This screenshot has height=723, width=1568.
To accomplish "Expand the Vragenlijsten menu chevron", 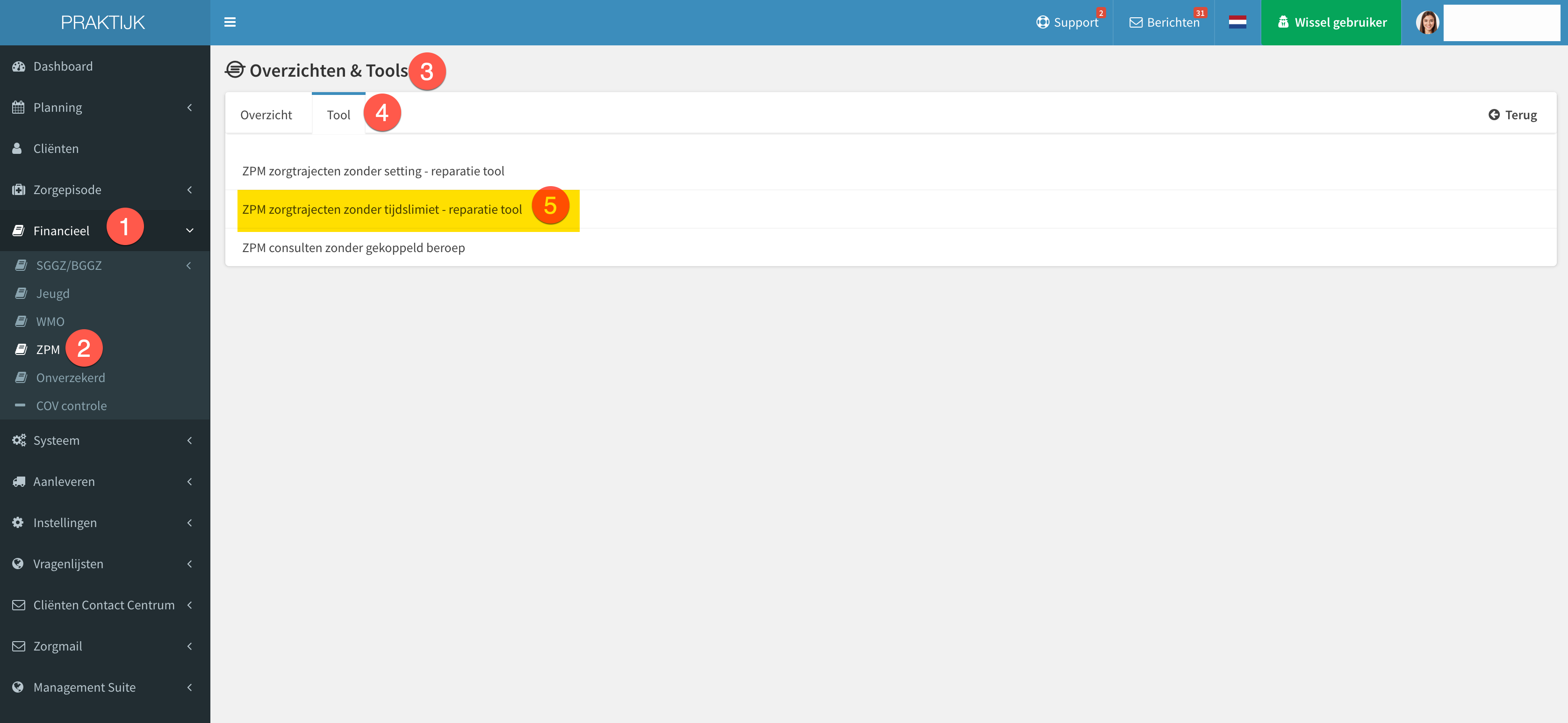I will [190, 564].
